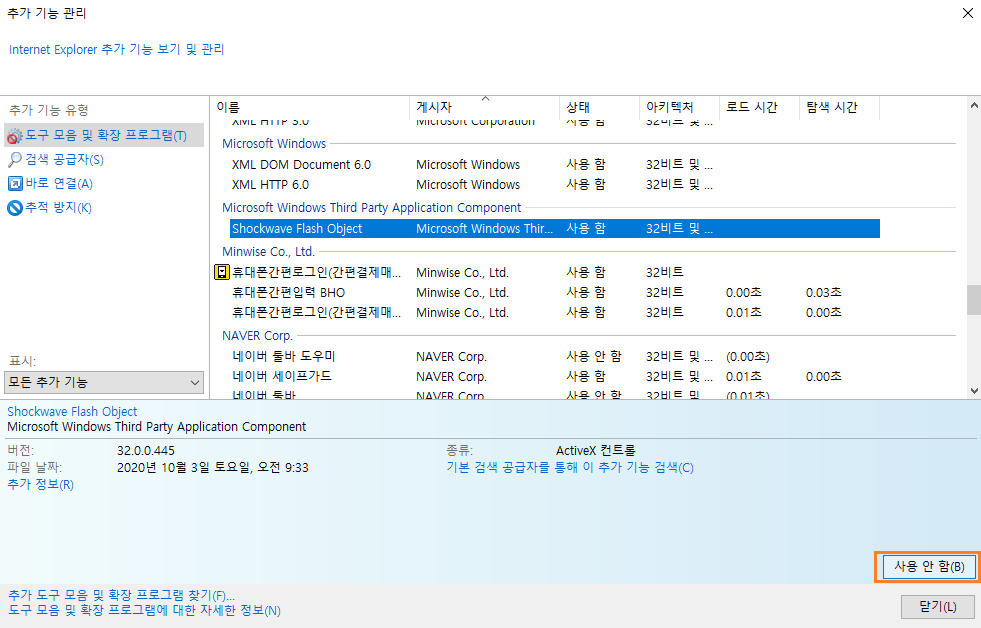Open the 표시 dropdown showing 모든 추가 기능

tap(104, 382)
